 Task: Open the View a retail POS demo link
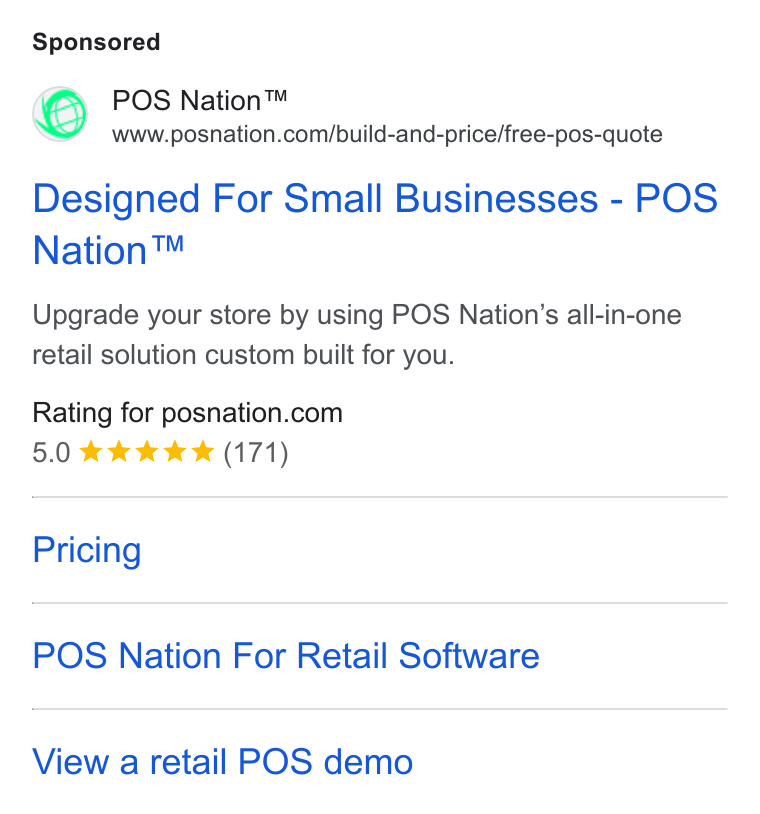coord(223,762)
